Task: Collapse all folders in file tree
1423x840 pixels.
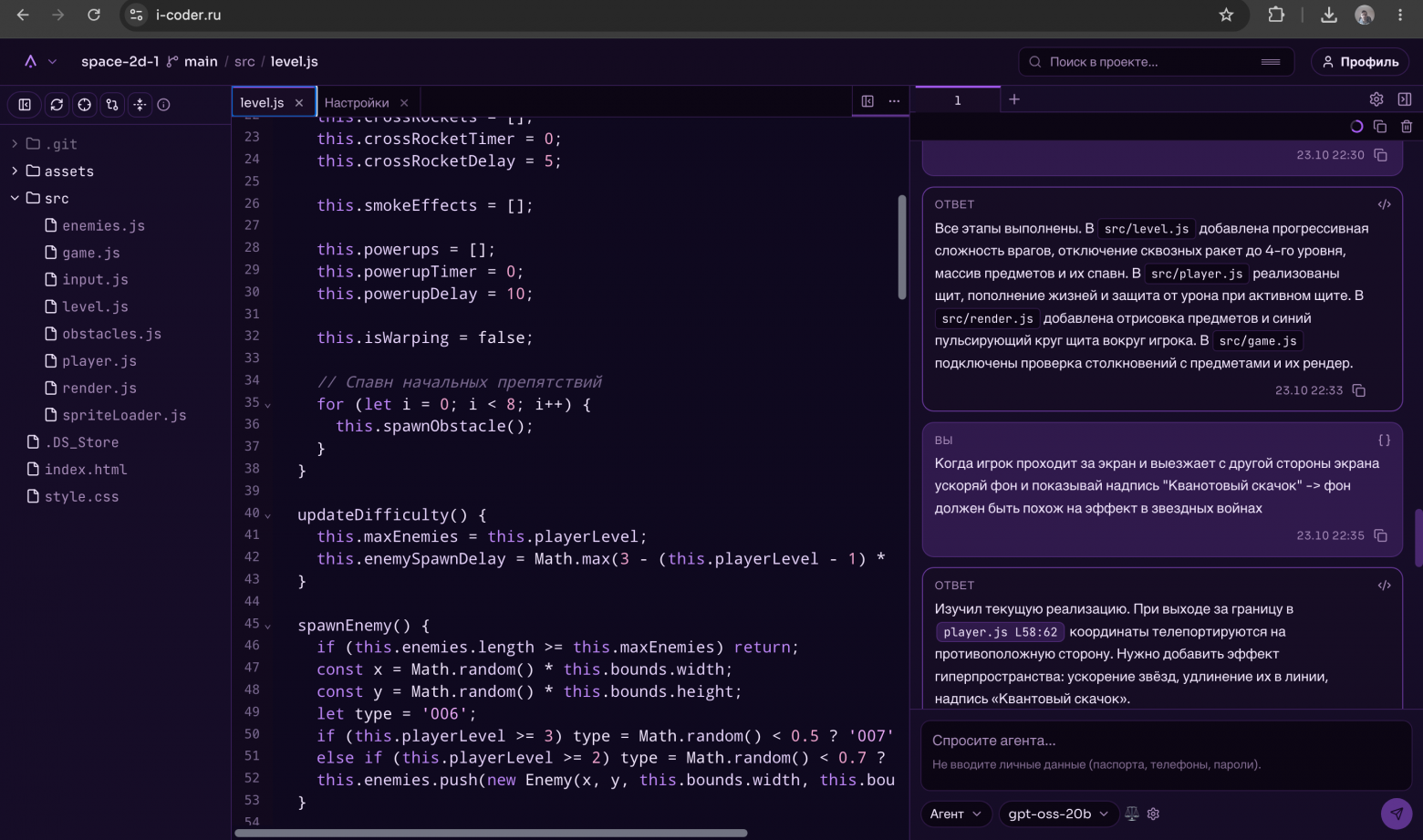Action: tap(140, 105)
